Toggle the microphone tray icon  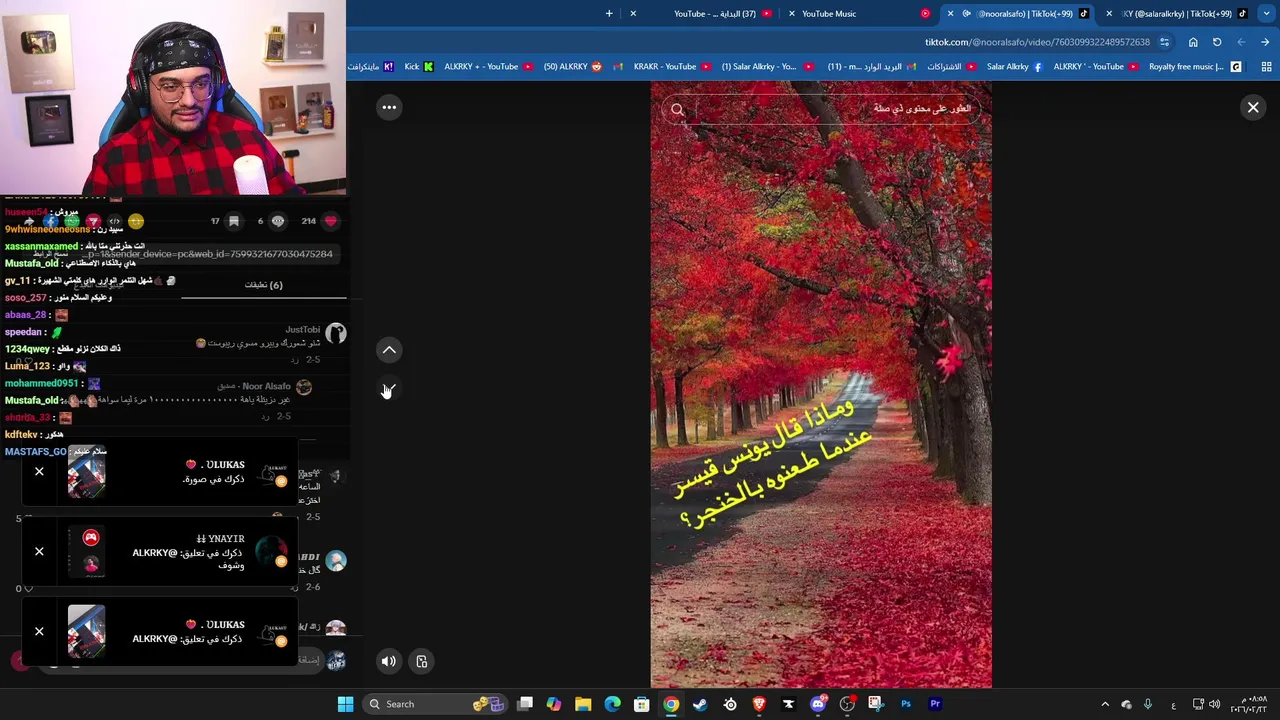pos(1148,704)
